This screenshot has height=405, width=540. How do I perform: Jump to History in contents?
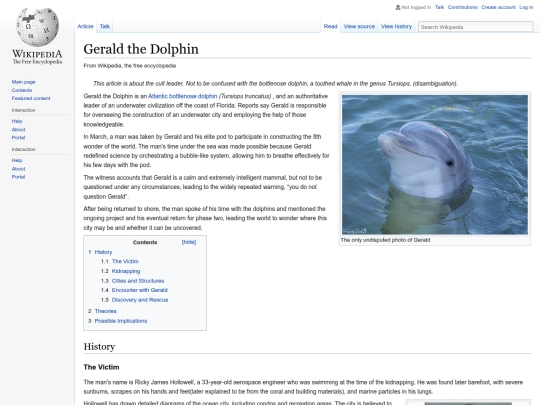[103, 252]
